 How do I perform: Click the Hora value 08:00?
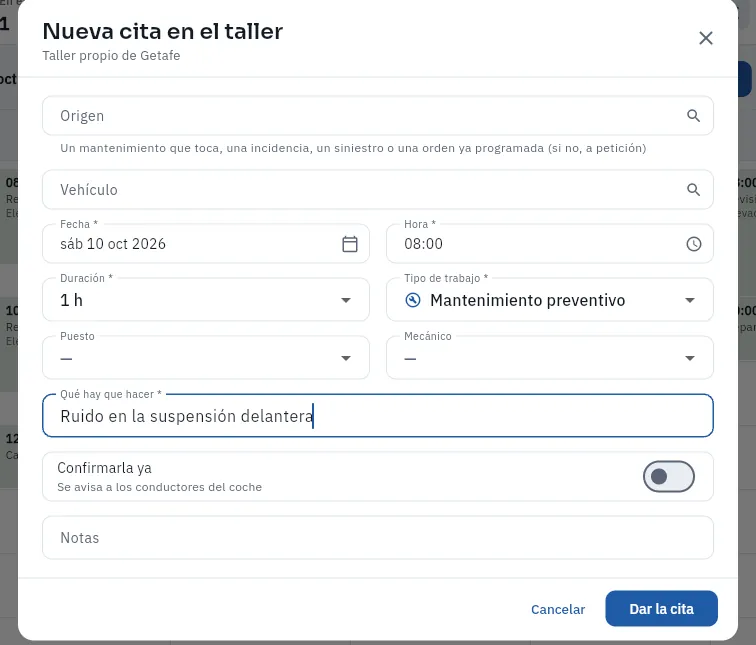[x=423, y=244]
